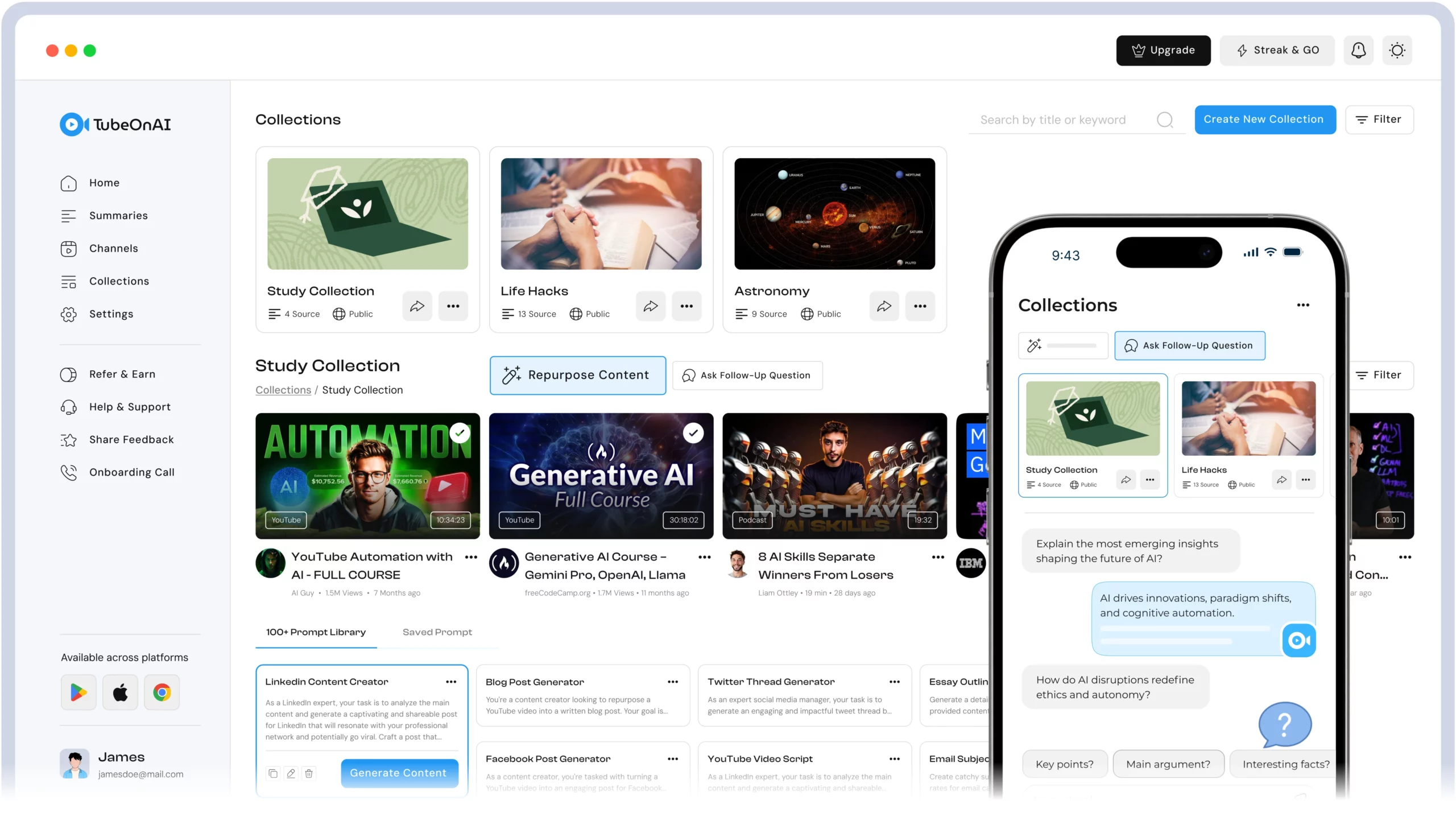Click the copy icon in Linkedin Content Creator
The height and width of the screenshot is (833, 1456).
(x=273, y=773)
